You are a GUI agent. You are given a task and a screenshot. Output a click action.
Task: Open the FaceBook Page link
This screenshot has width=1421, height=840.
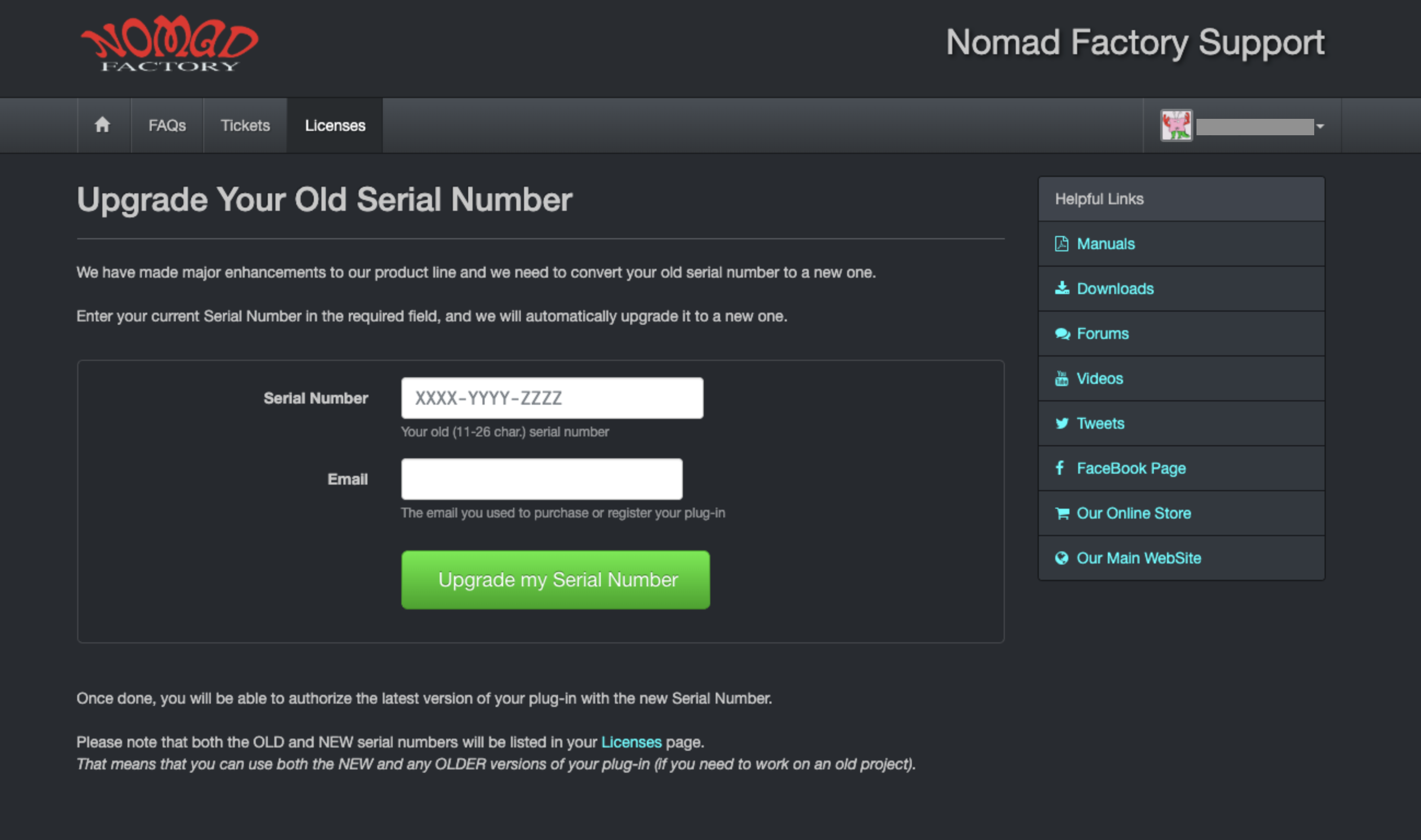pyautogui.click(x=1131, y=468)
